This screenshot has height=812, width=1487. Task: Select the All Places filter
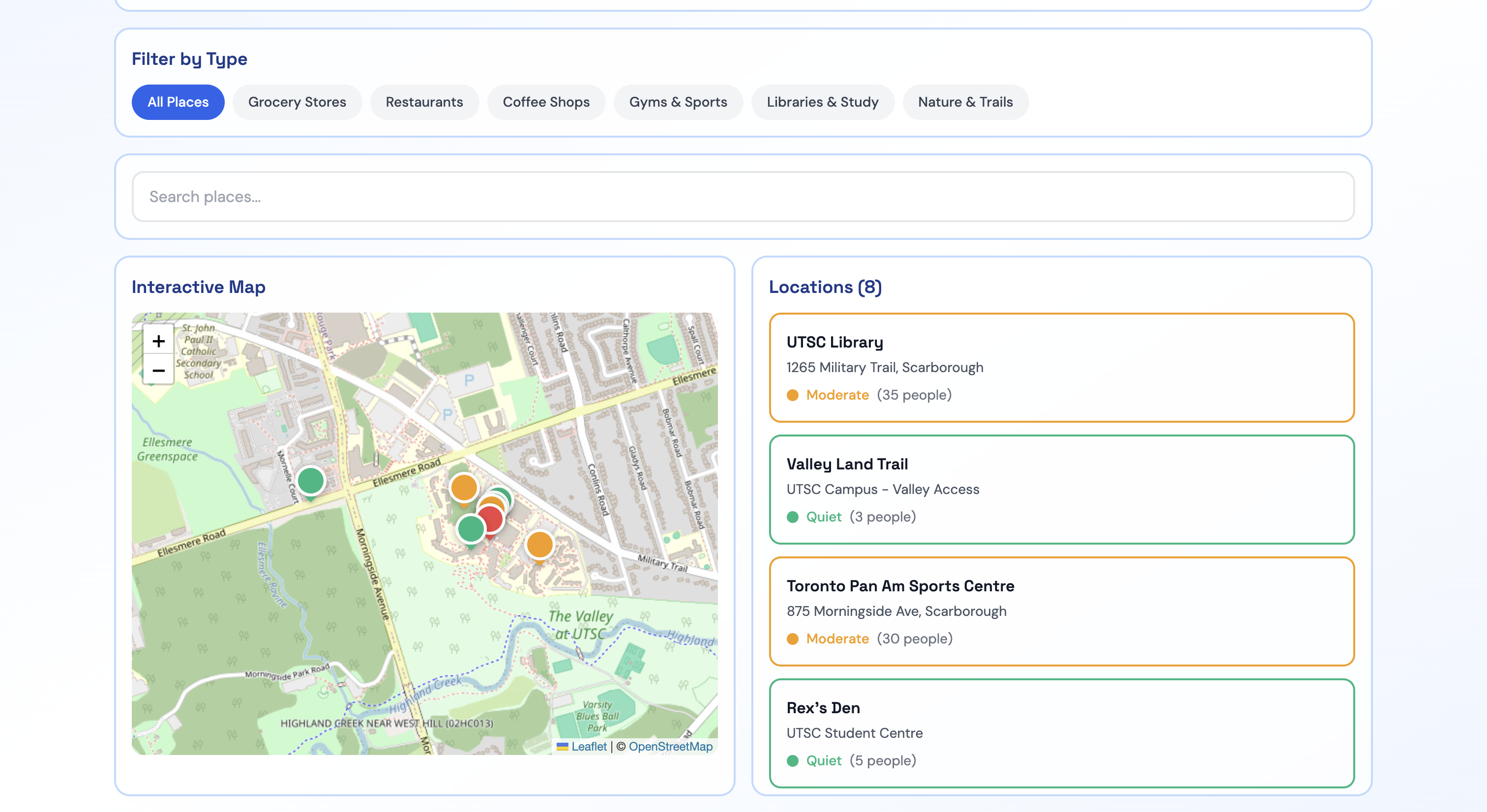point(178,102)
